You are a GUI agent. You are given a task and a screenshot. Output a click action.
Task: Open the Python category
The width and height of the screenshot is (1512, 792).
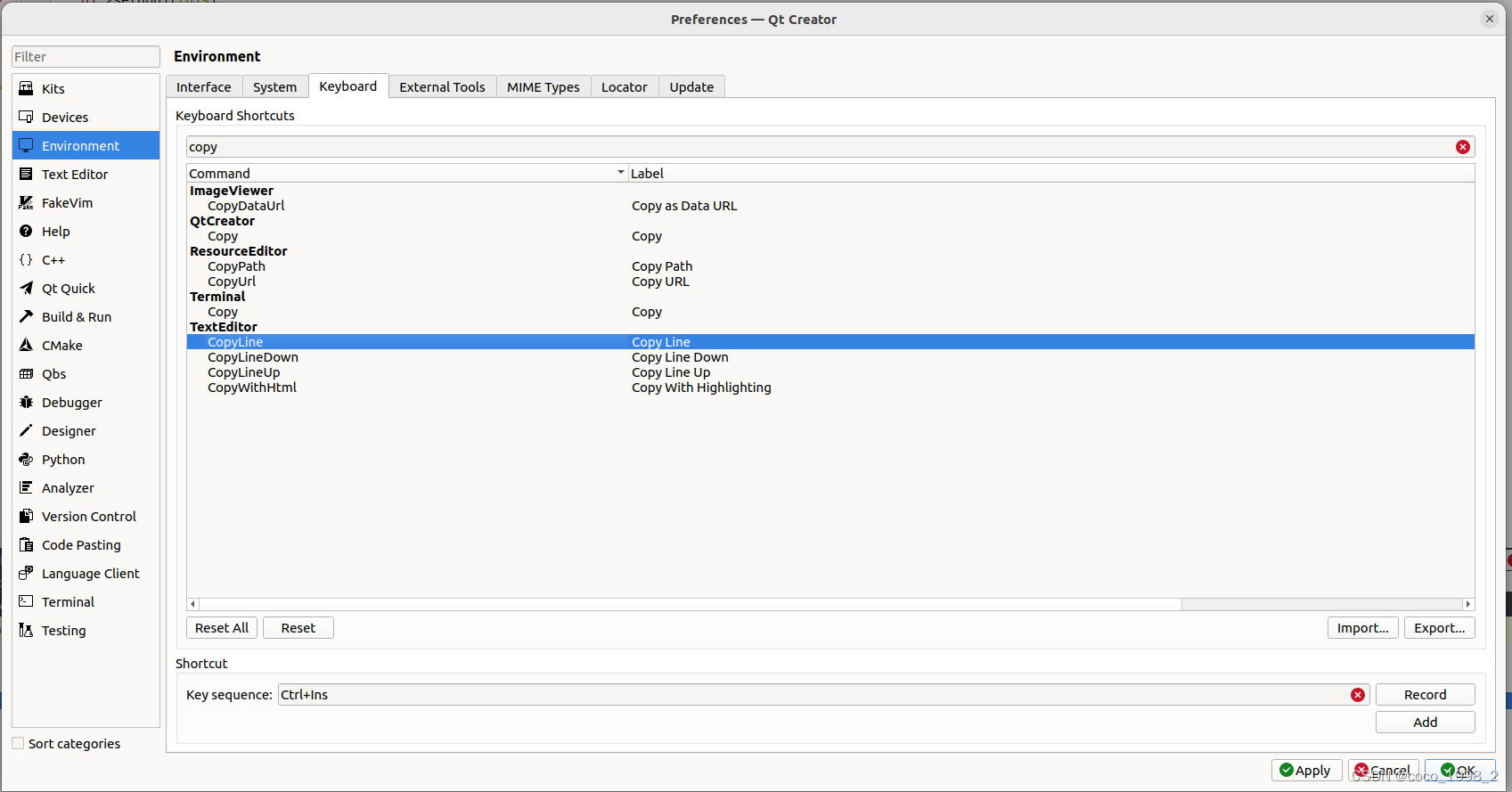pyautogui.click(x=86, y=460)
